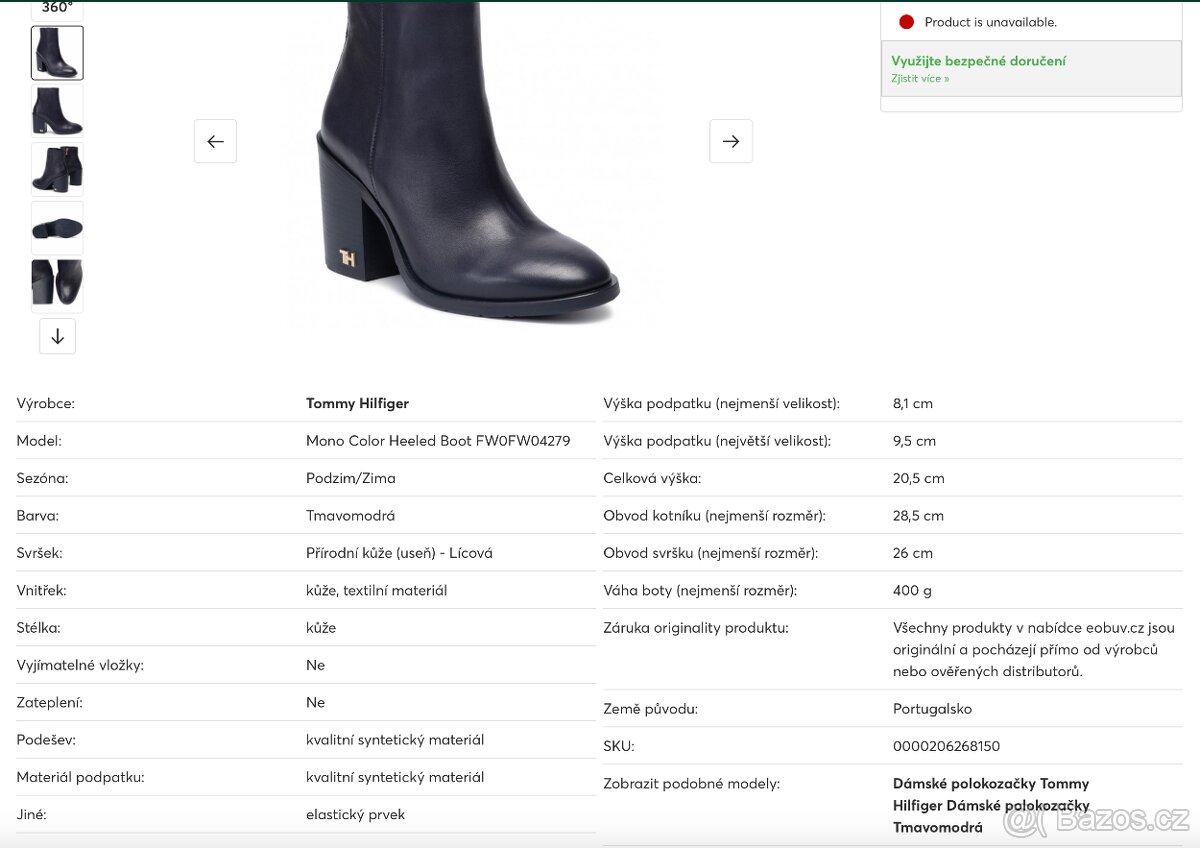Screen dimensions: 1200x848
Task: Show the pair-of-boots thumbnail with zipper
Action: tap(57, 169)
